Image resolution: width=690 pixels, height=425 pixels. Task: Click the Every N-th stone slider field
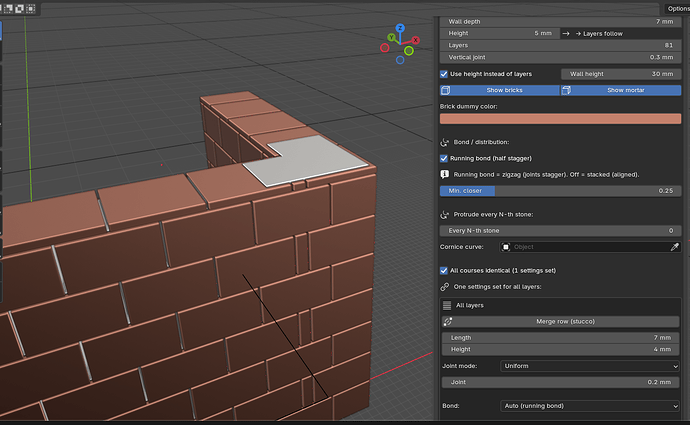(561, 231)
